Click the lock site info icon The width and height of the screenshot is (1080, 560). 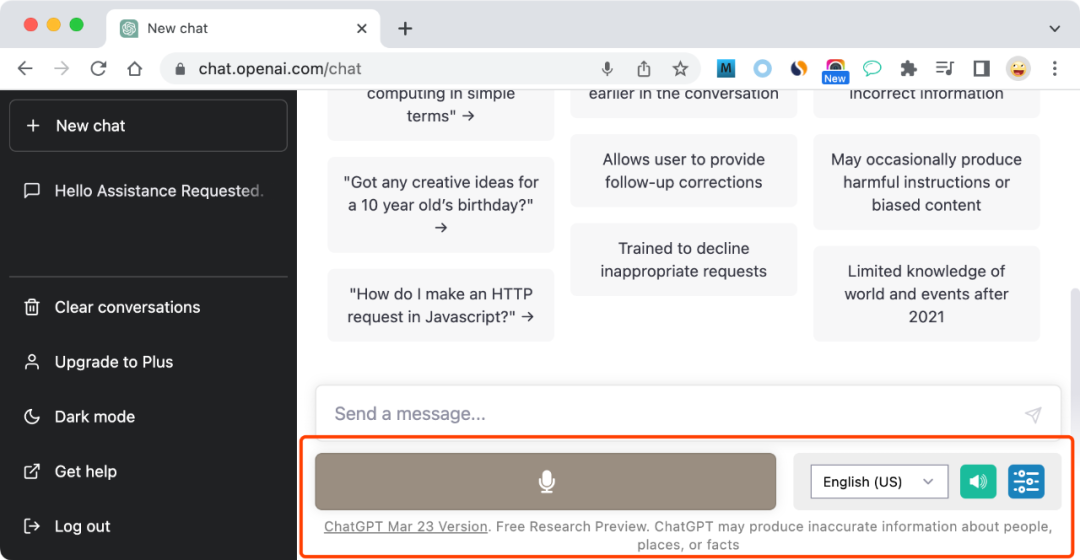[180, 69]
